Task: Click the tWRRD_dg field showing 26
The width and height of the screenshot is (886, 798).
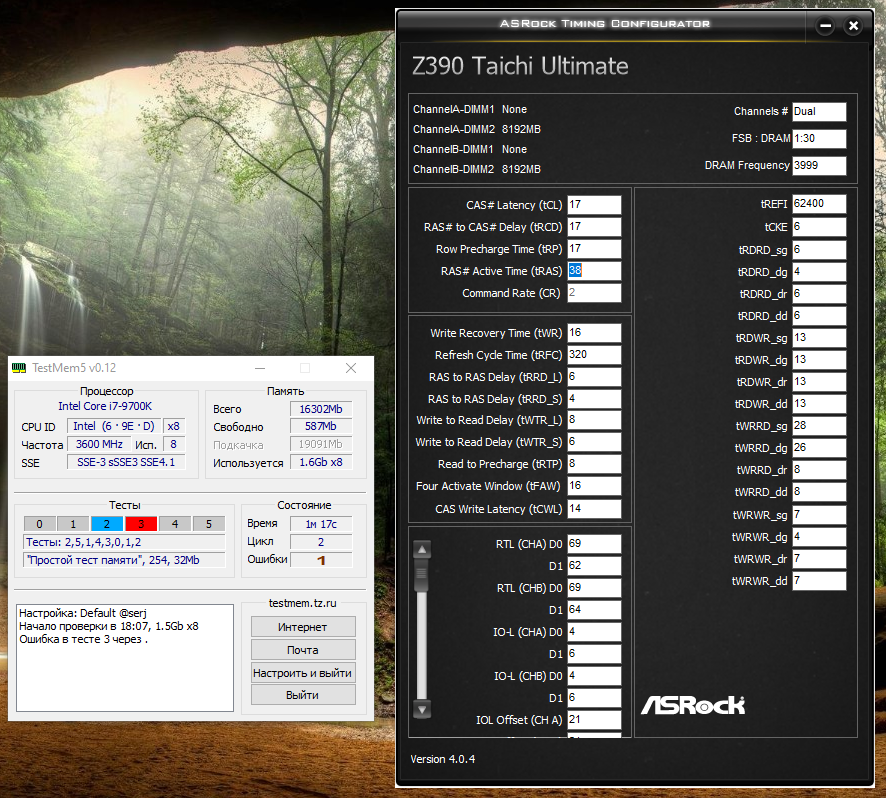Action: (x=819, y=448)
